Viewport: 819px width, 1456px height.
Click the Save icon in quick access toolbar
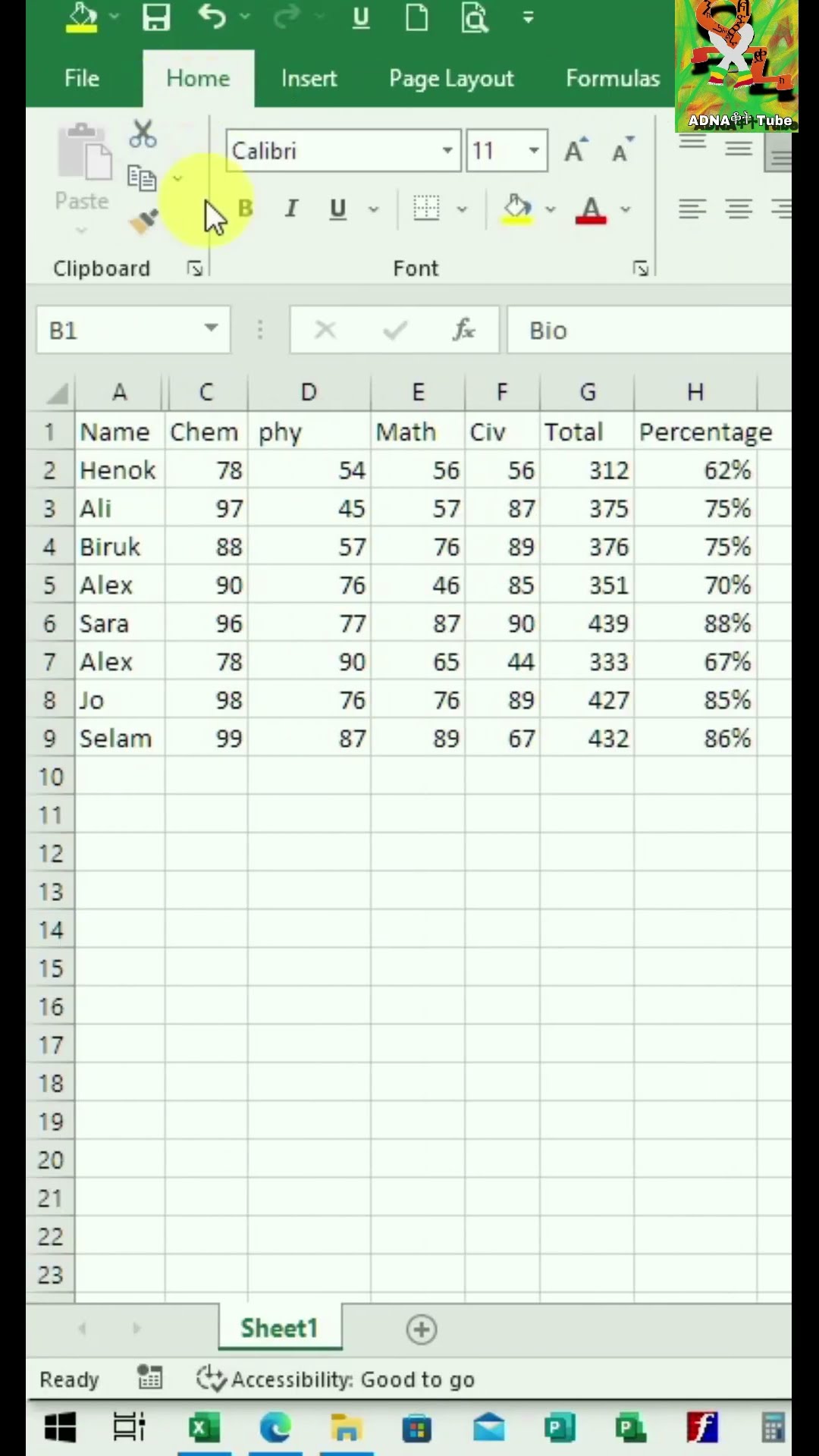(x=156, y=18)
